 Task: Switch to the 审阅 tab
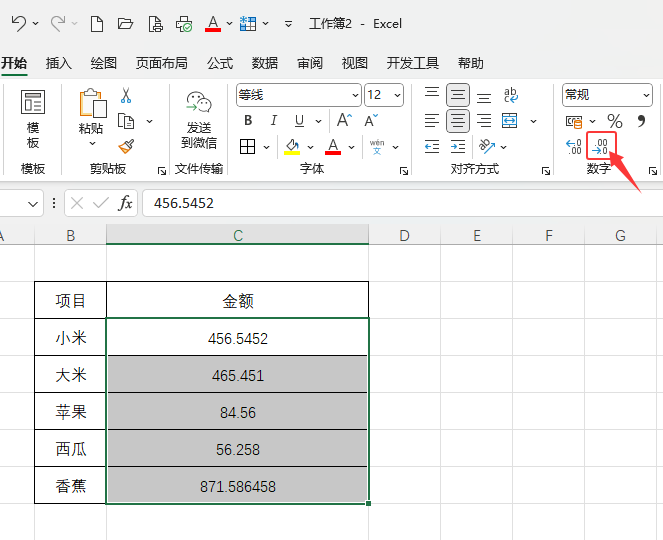pyautogui.click(x=310, y=63)
